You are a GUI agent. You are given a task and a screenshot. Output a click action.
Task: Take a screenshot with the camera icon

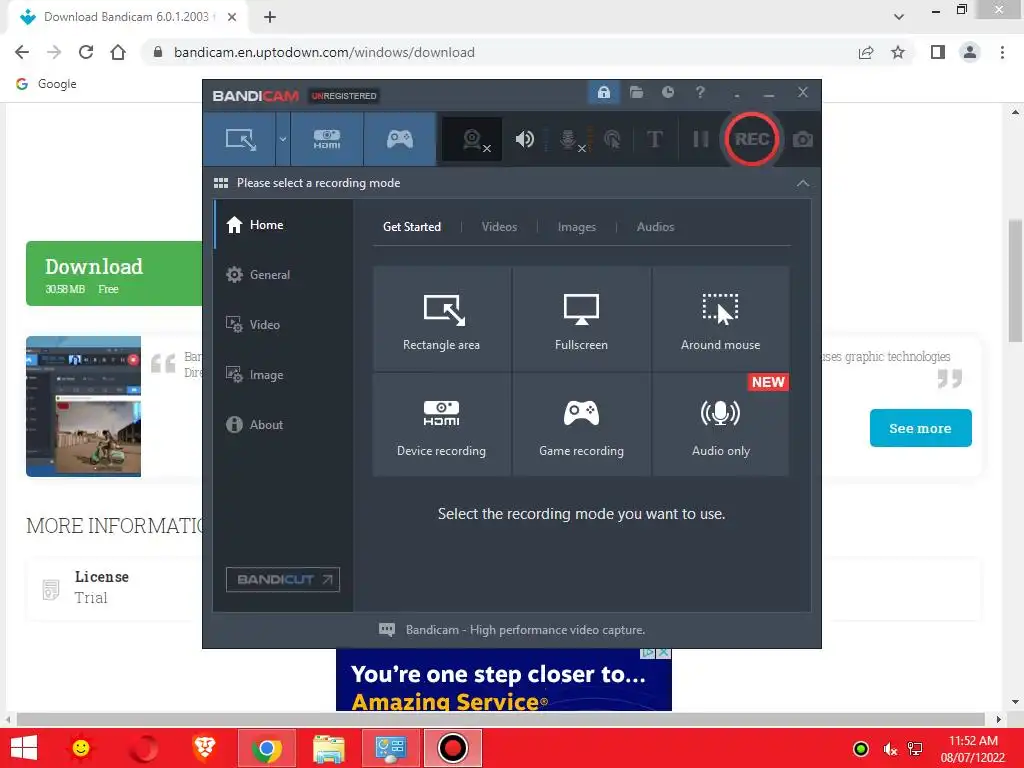pyautogui.click(x=803, y=139)
